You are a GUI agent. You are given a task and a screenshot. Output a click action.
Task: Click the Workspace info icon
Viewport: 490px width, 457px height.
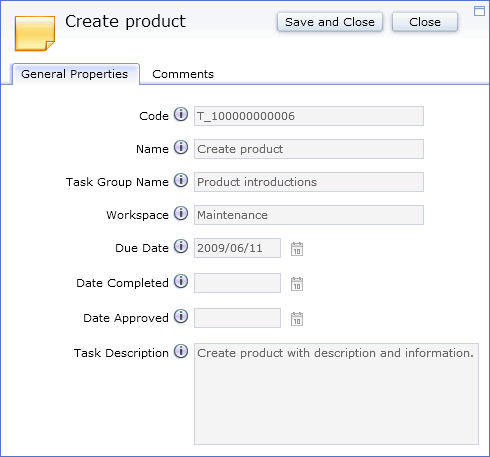pos(181,213)
